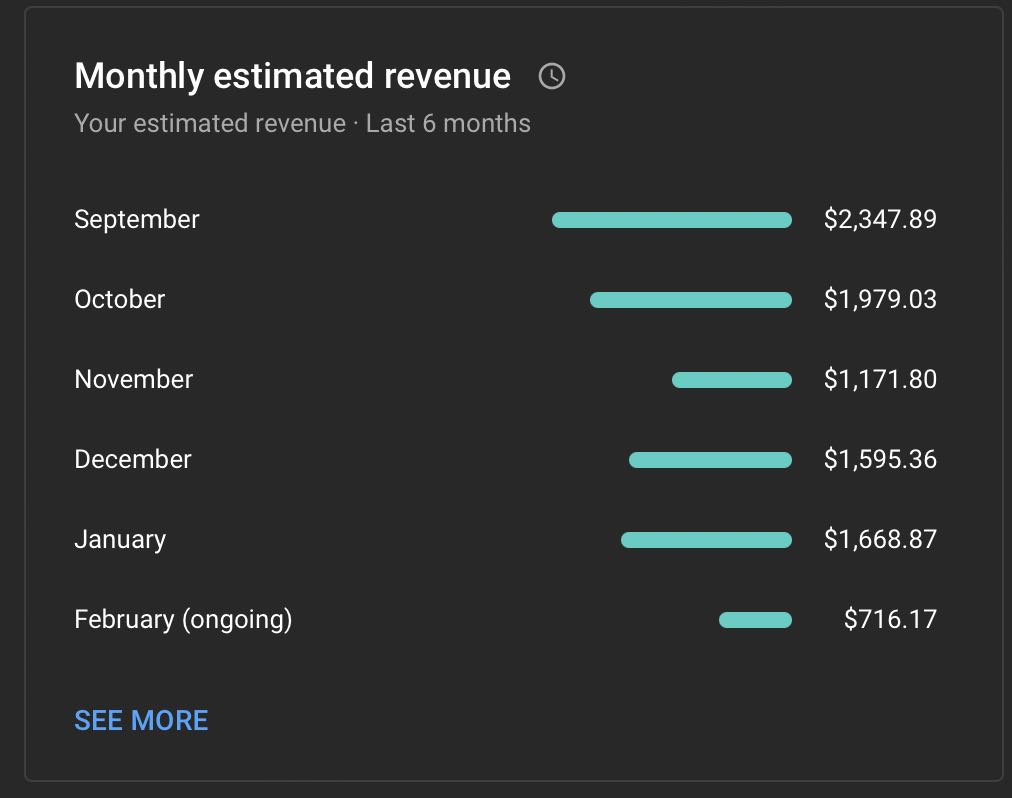Select the January revenue bar
The width and height of the screenshot is (1012, 798).
(706, 540)
